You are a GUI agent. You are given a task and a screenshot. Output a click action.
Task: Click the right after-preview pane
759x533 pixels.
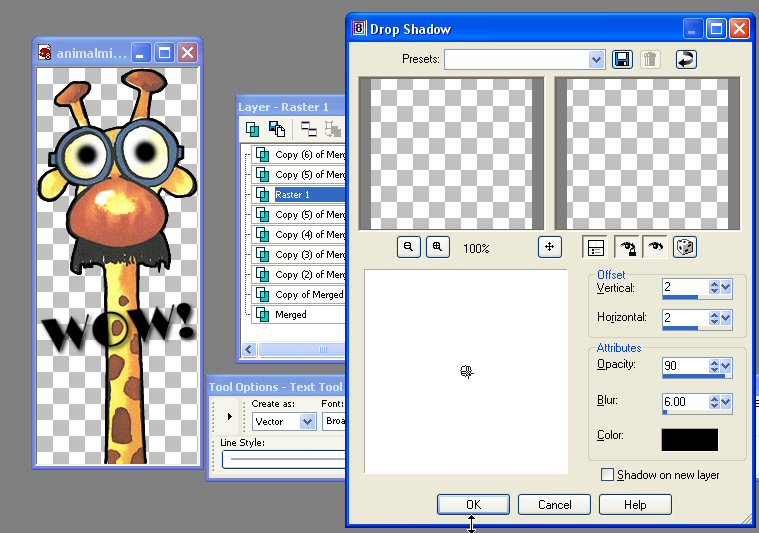coord(647,153)
